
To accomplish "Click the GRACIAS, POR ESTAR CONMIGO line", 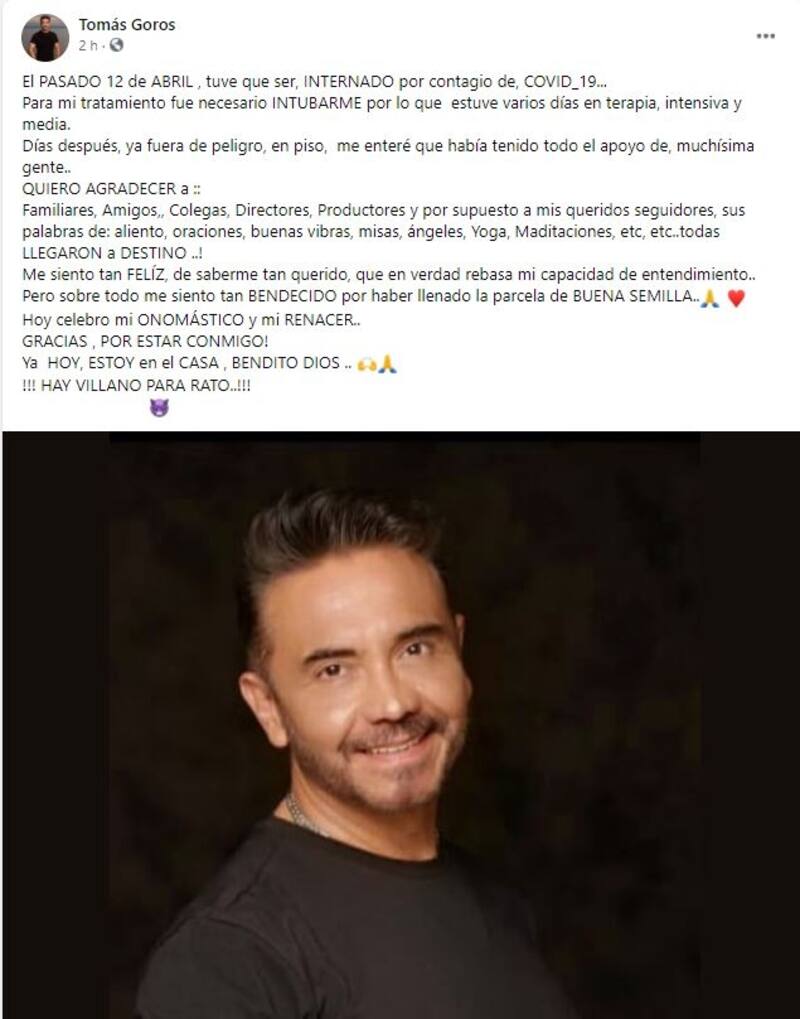I will tap(145, 341).
